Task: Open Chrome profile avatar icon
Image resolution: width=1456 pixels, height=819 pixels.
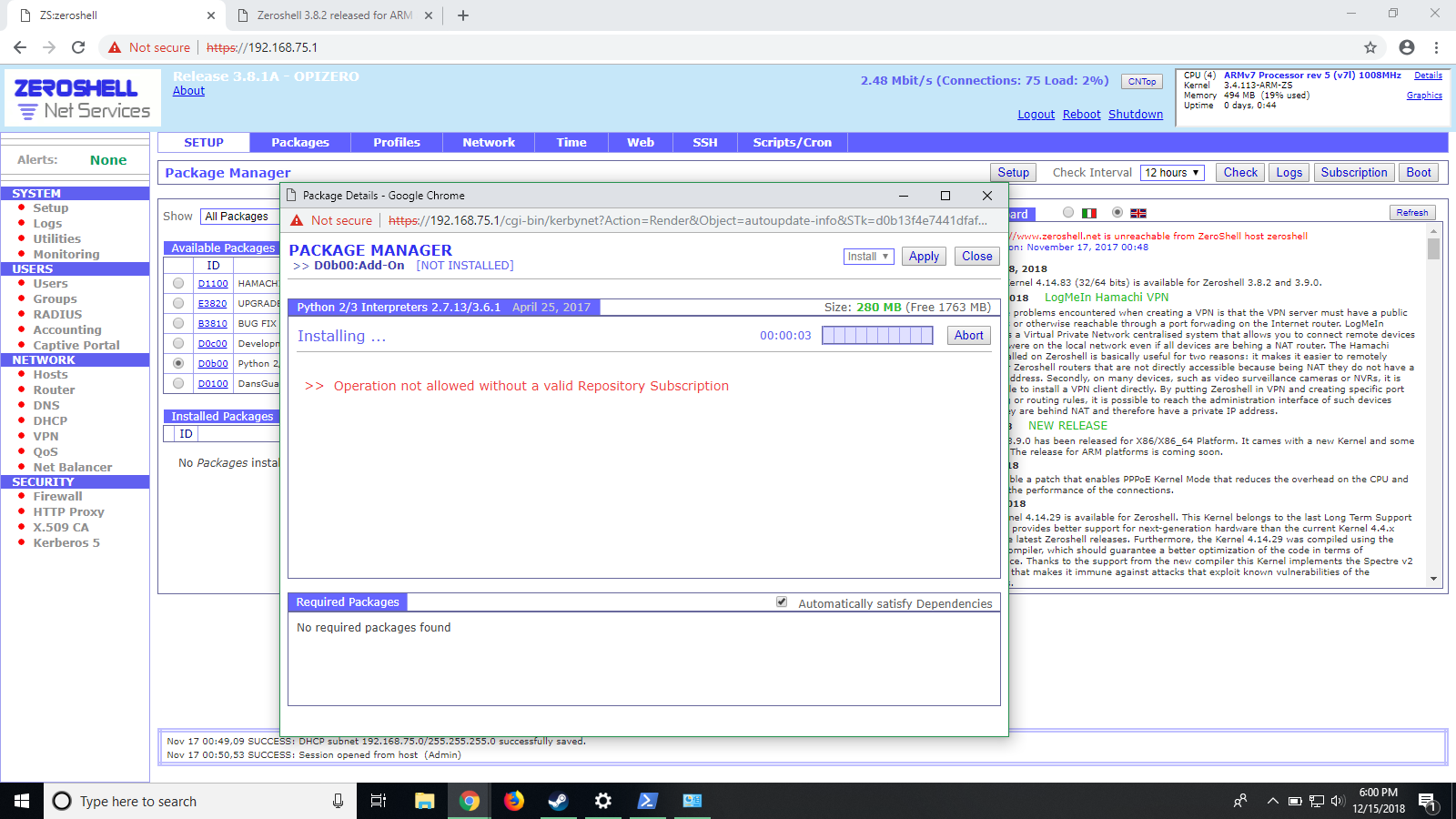Action: click(x=1407, y=47)
